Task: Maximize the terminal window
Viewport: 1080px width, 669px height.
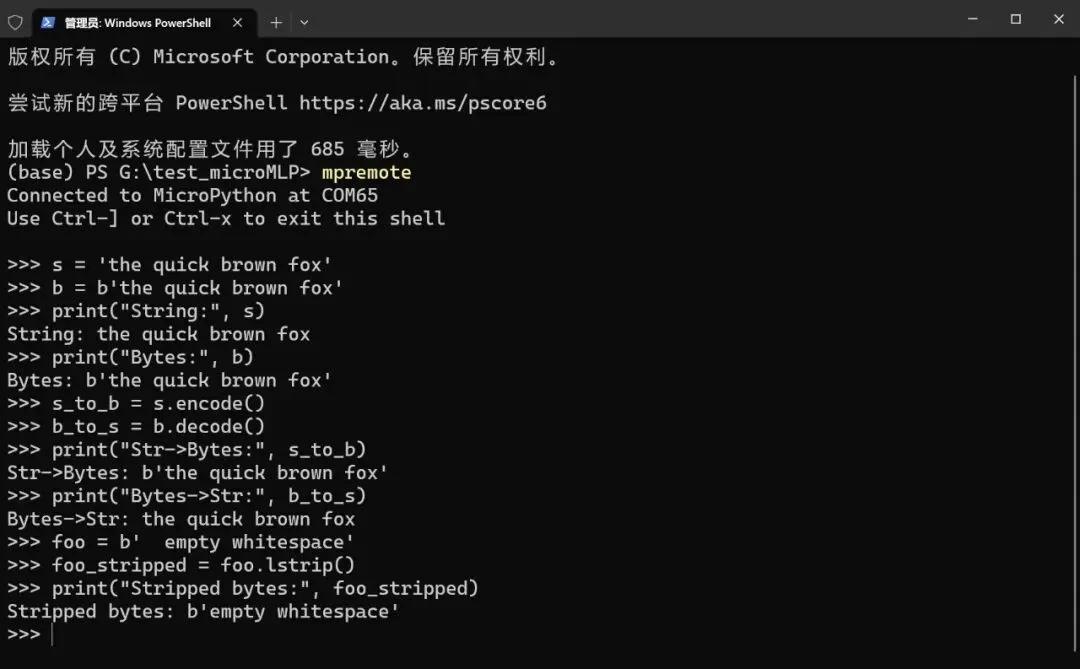Action: coord(1015,19)
